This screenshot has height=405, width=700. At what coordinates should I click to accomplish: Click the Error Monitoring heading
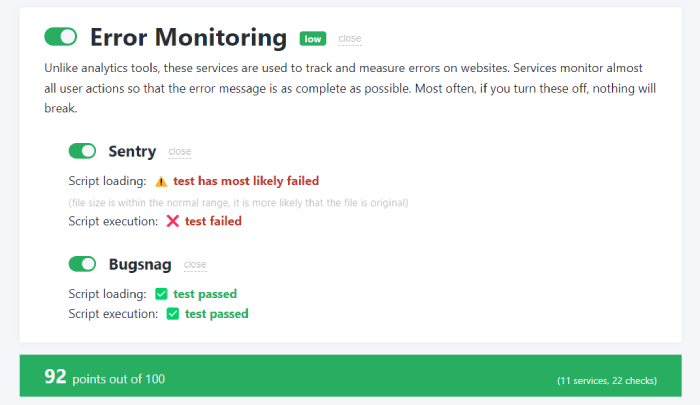[188, 37]
